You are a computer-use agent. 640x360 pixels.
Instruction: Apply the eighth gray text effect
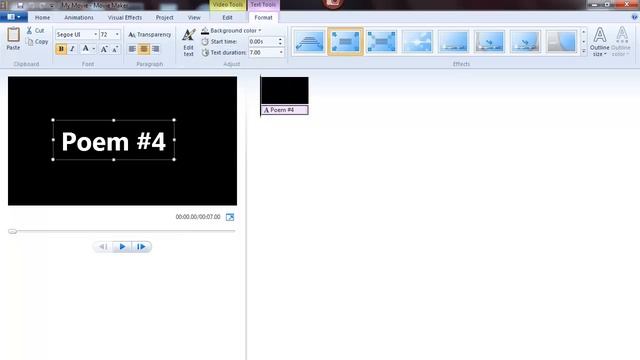coord(561,41)
